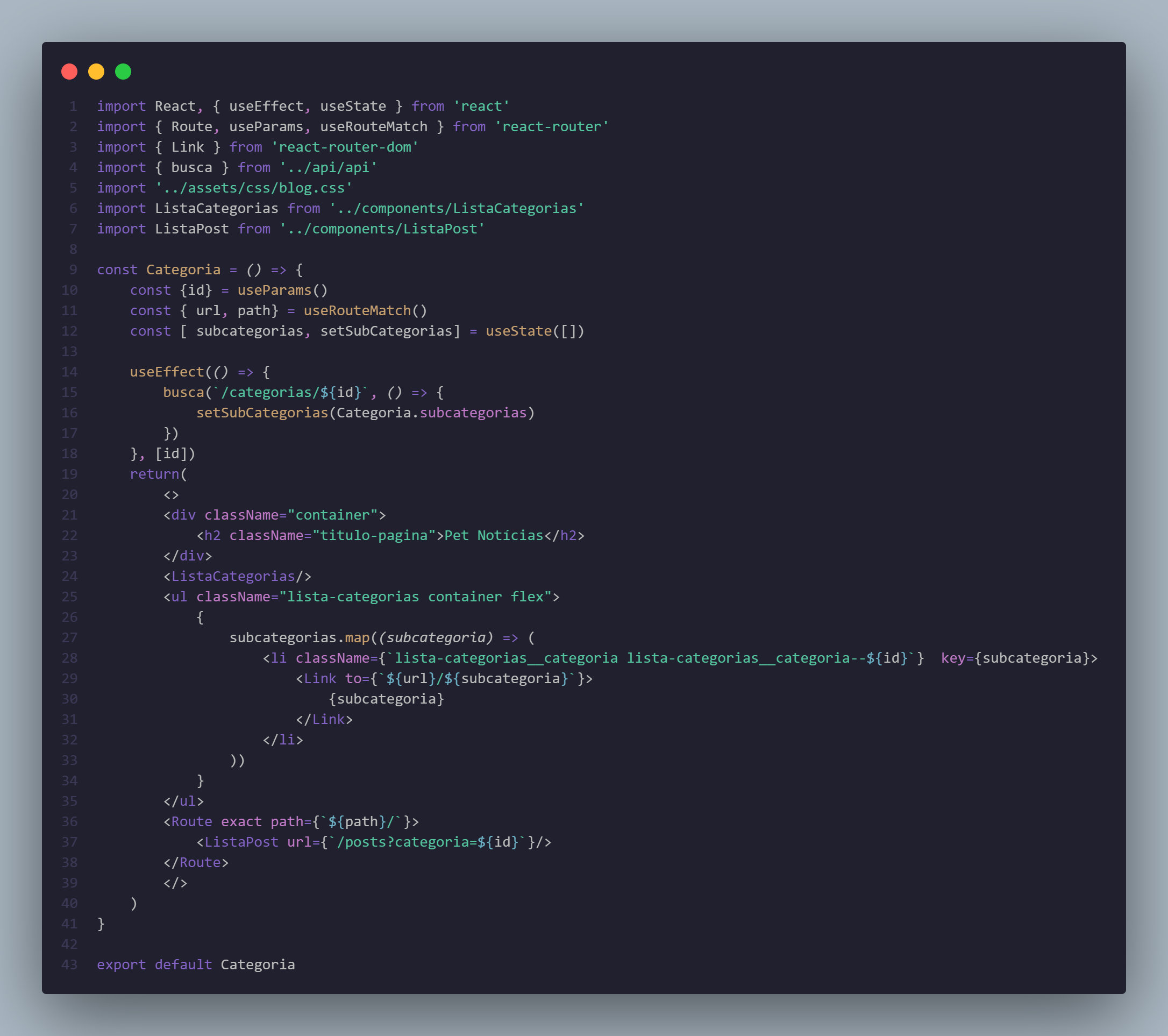The width and height of the screenshot is (1168, 1036).
Task: Click setSubCategorias call on line 16
Action: [262, 413]
